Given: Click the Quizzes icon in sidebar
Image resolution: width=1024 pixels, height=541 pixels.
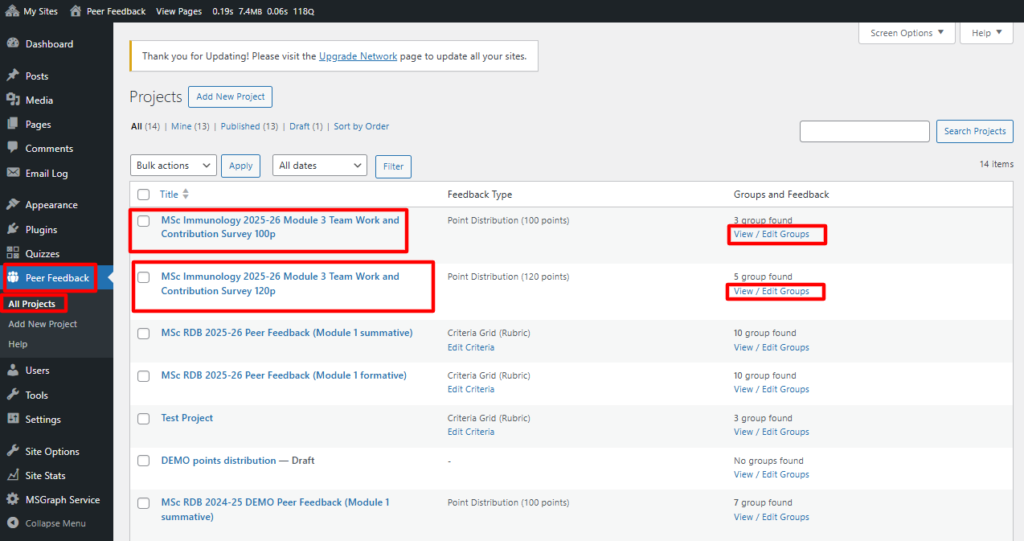Looking at the screenshot, I should 13,254.
